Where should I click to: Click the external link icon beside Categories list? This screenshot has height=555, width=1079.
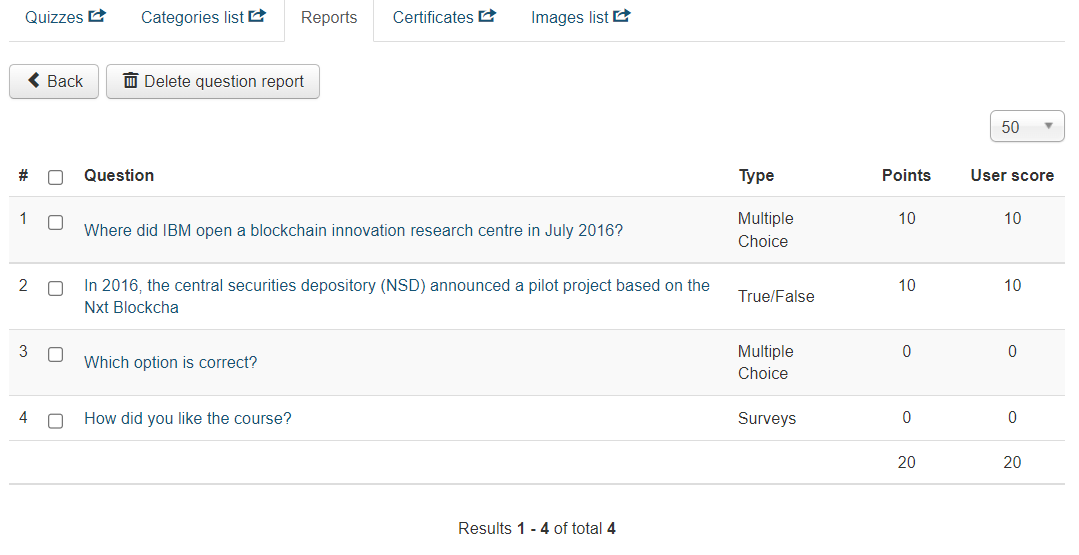click(x=257, y=16)
